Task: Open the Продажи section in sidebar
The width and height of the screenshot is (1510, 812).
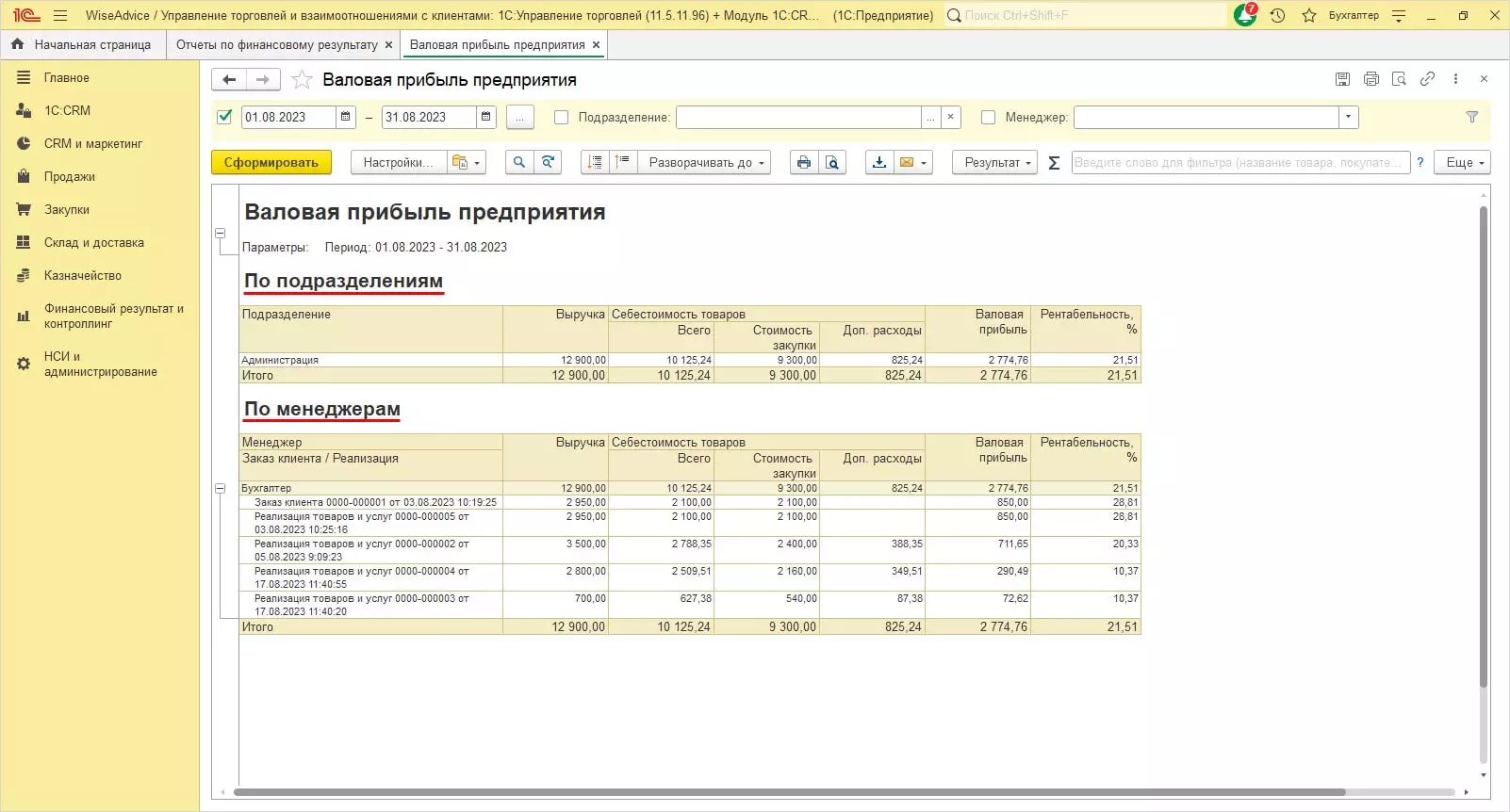Action: (69, 177)
